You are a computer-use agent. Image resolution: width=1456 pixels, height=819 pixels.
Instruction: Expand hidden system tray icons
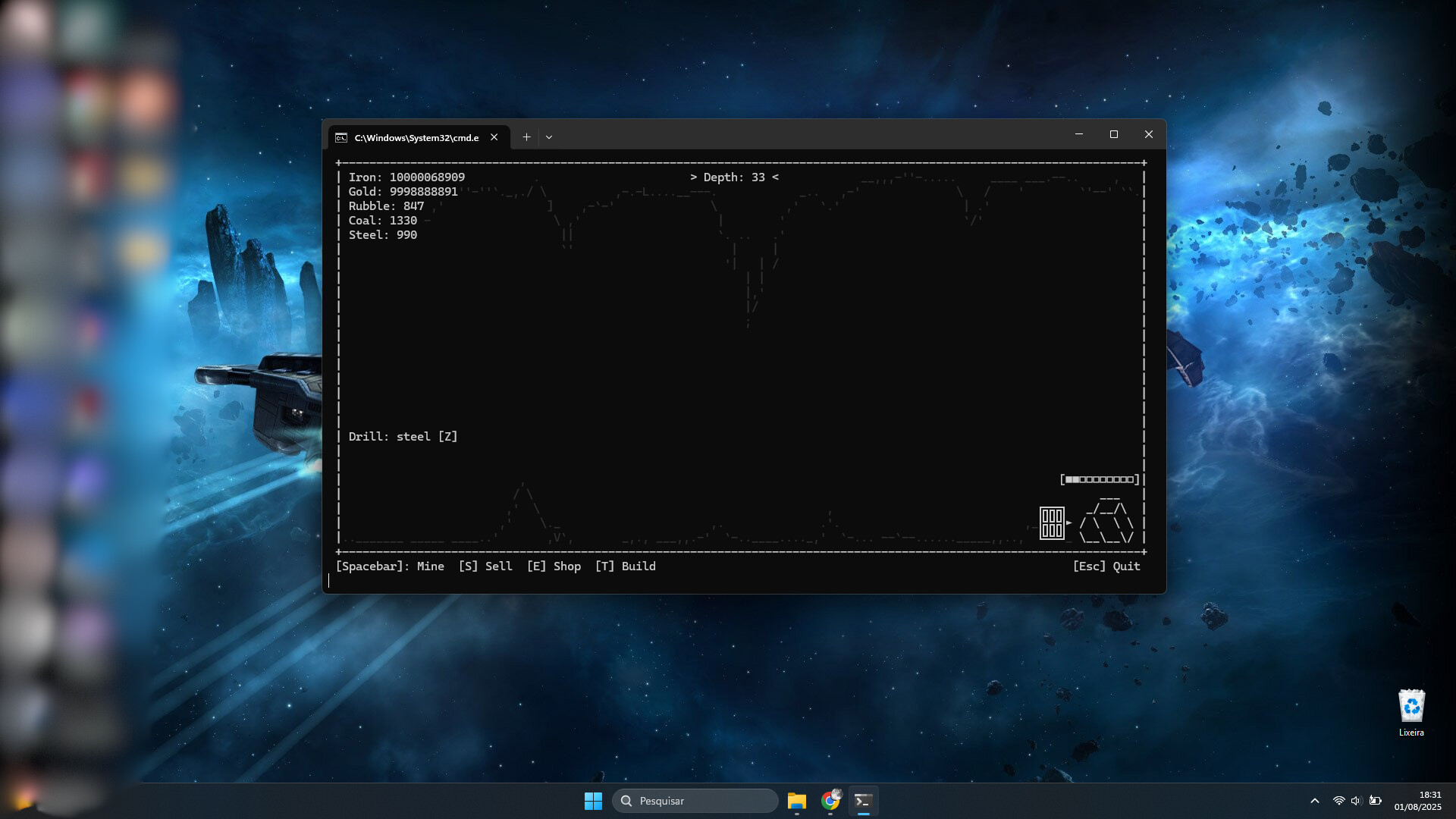[1314, 800]
